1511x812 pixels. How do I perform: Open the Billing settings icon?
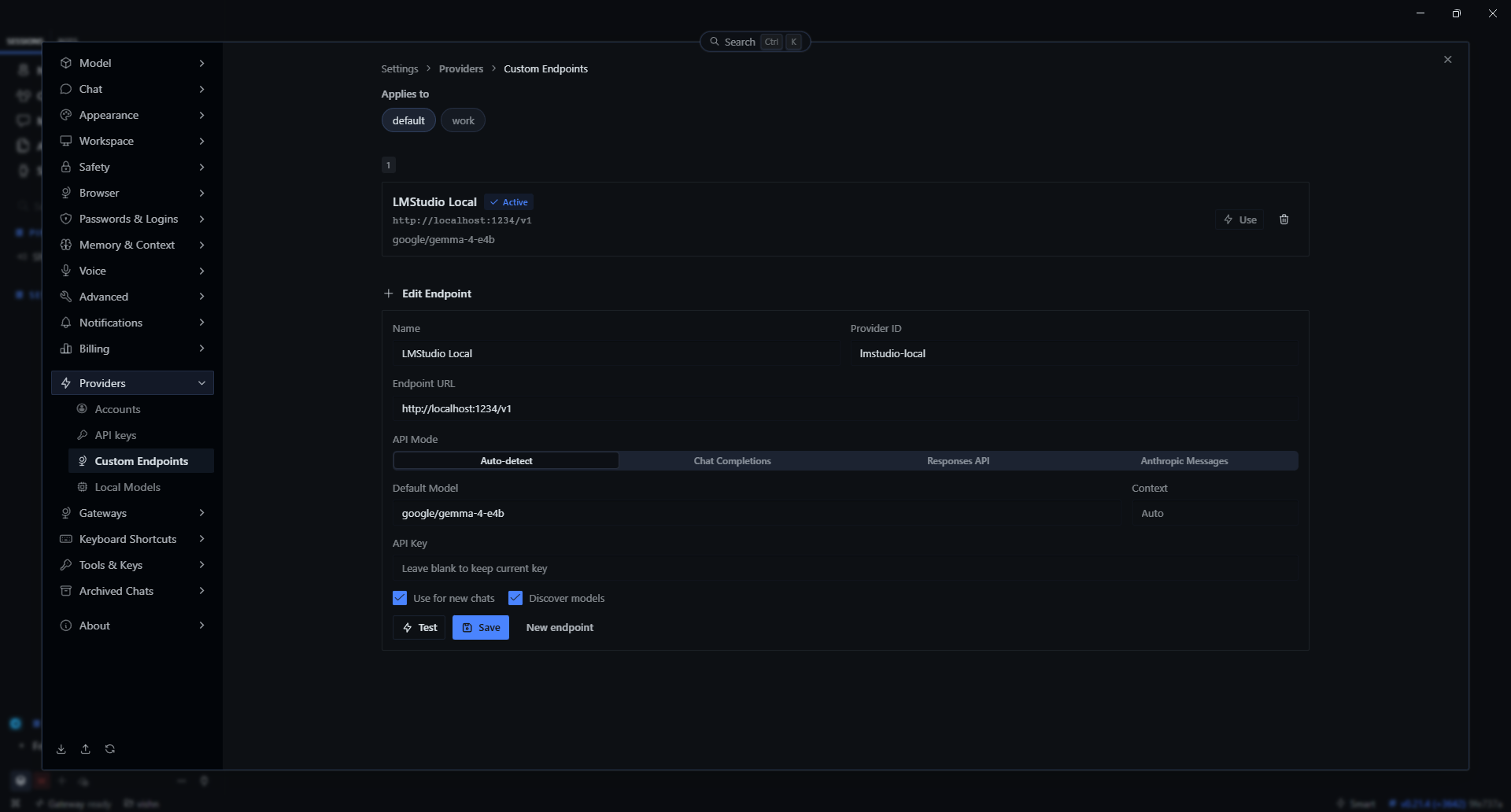[66, 349]
